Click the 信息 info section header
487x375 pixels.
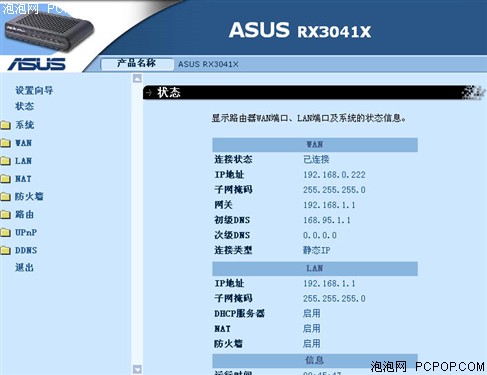coord(315,360)
